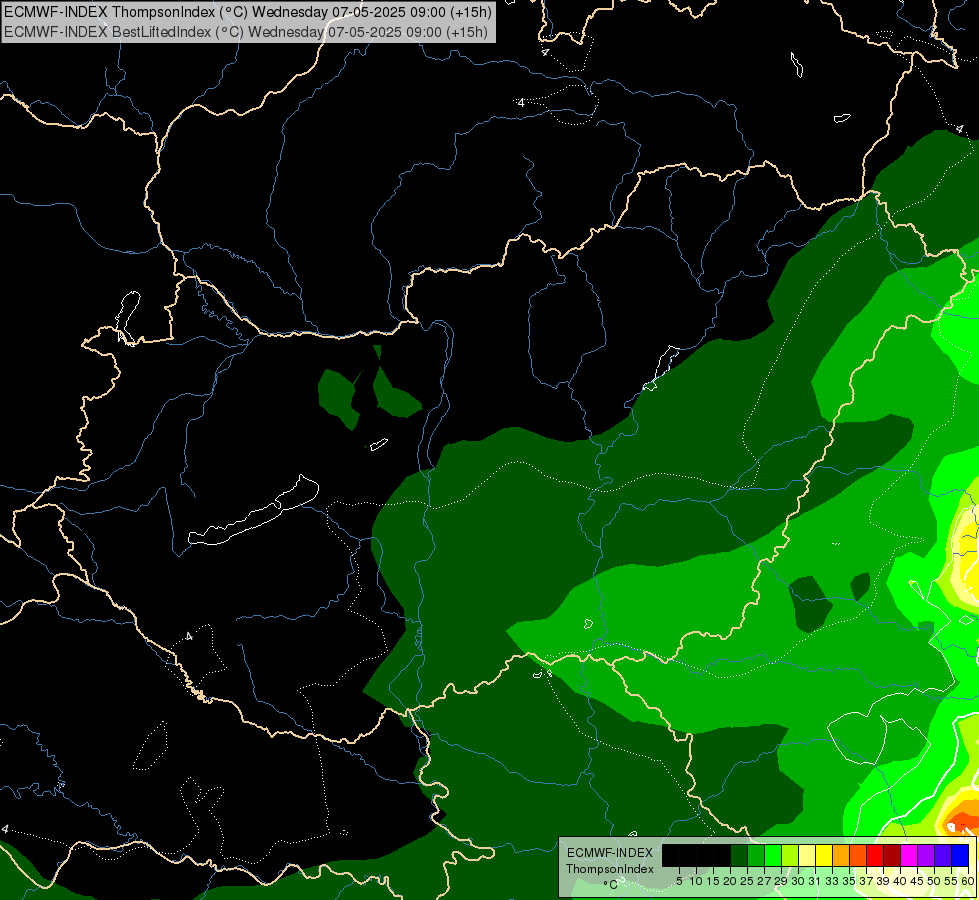This screenshot has height=900, width=979.
Task: Select the magenta 40–45 legend swatch
Action: click(x=909, y=855)
